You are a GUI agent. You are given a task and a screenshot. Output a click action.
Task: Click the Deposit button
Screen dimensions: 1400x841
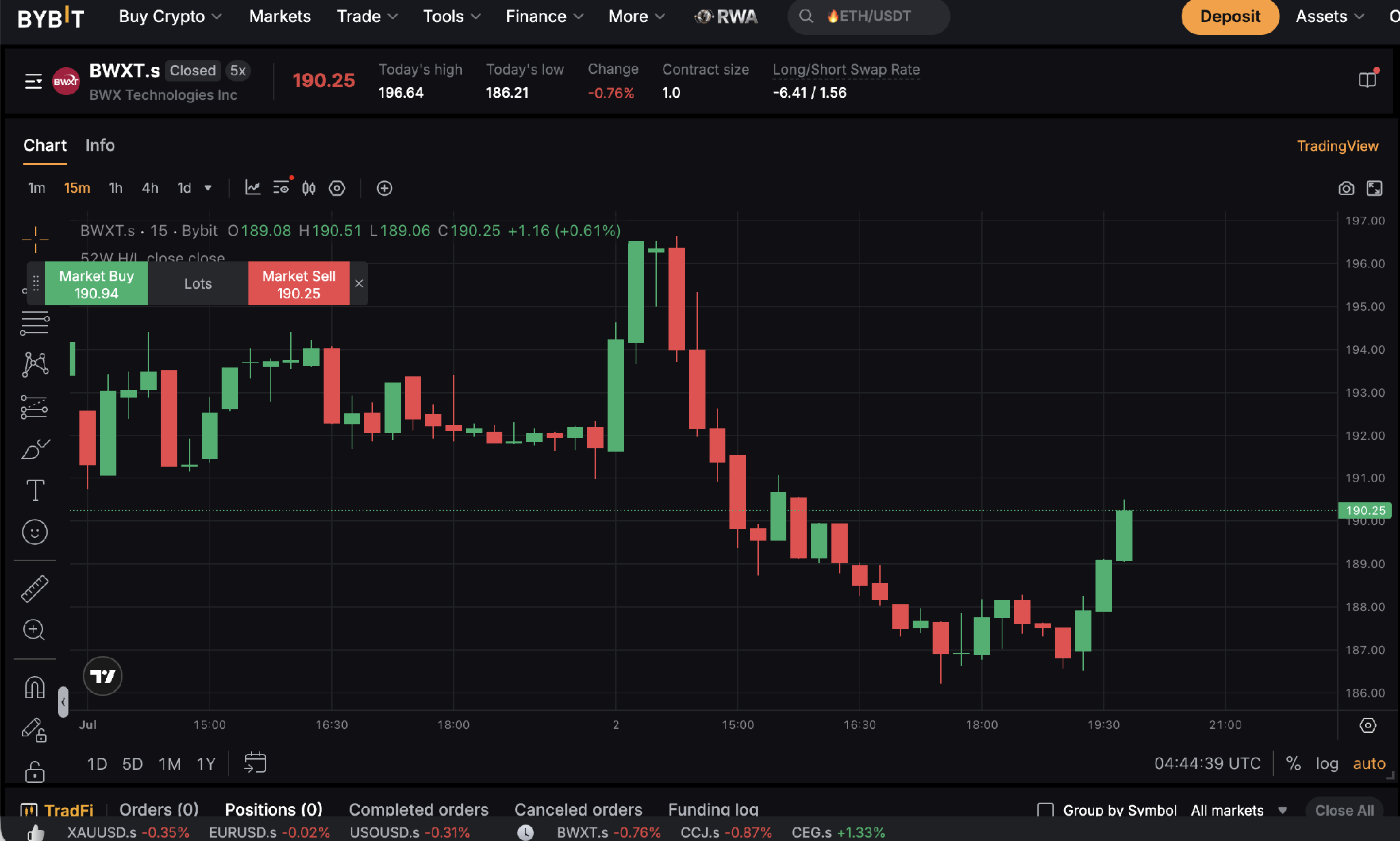[1230, 16]
